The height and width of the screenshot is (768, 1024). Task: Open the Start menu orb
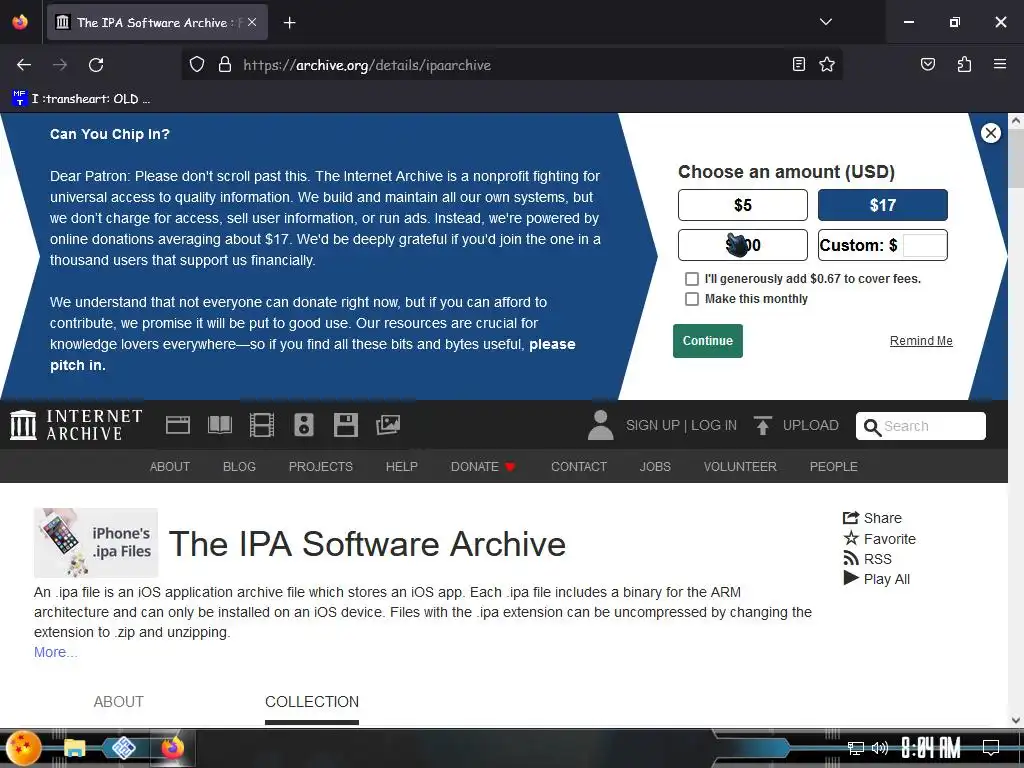point(22,748)
